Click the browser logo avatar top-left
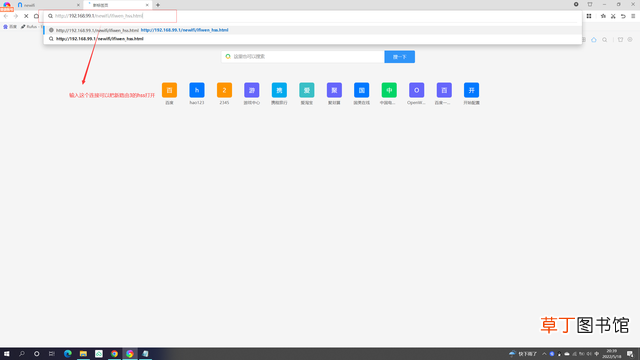 (7, 5)
